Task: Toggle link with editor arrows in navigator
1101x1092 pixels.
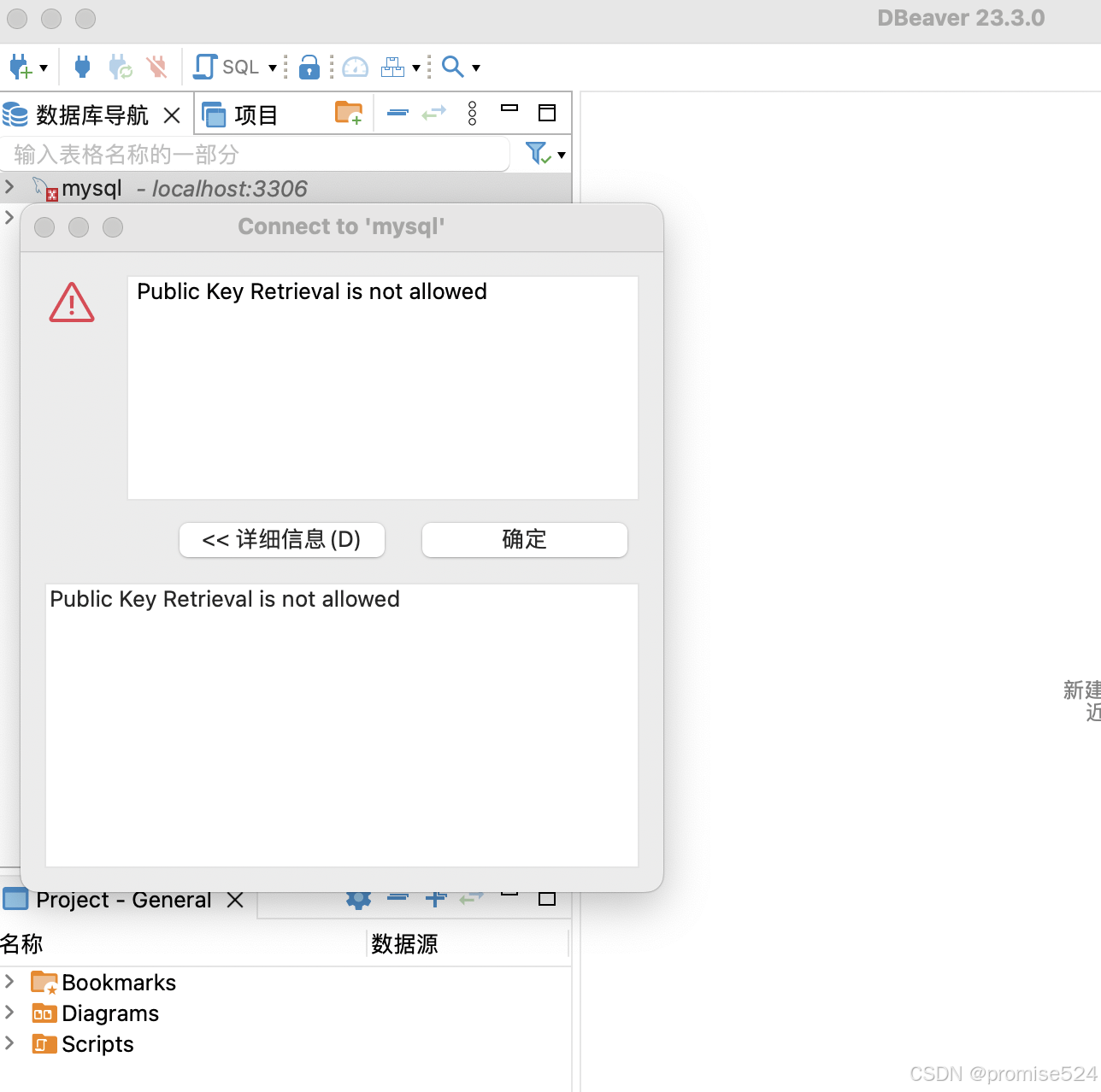Action: click(434, 113)
